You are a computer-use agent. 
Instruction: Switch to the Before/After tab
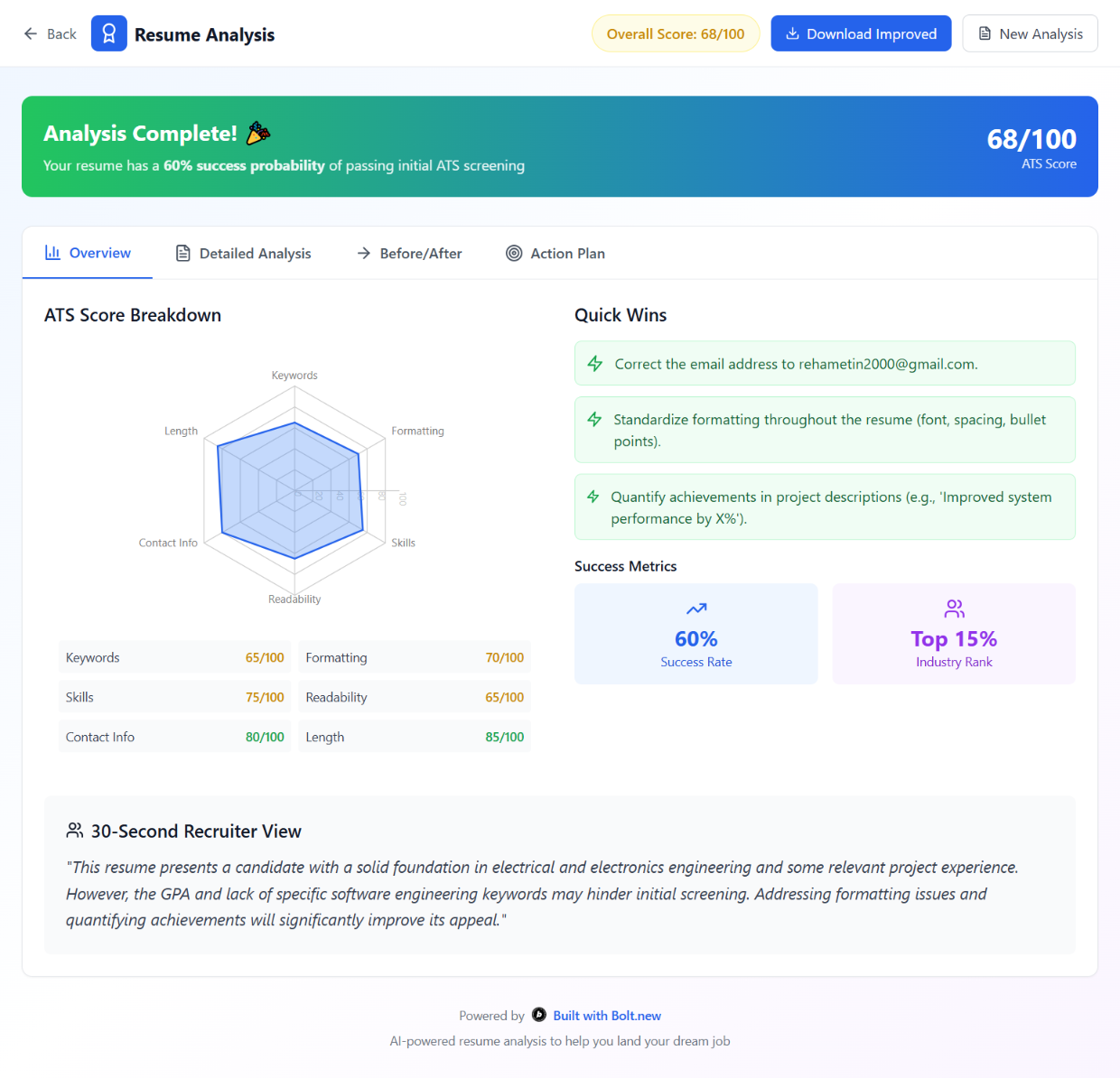point(409,253)
